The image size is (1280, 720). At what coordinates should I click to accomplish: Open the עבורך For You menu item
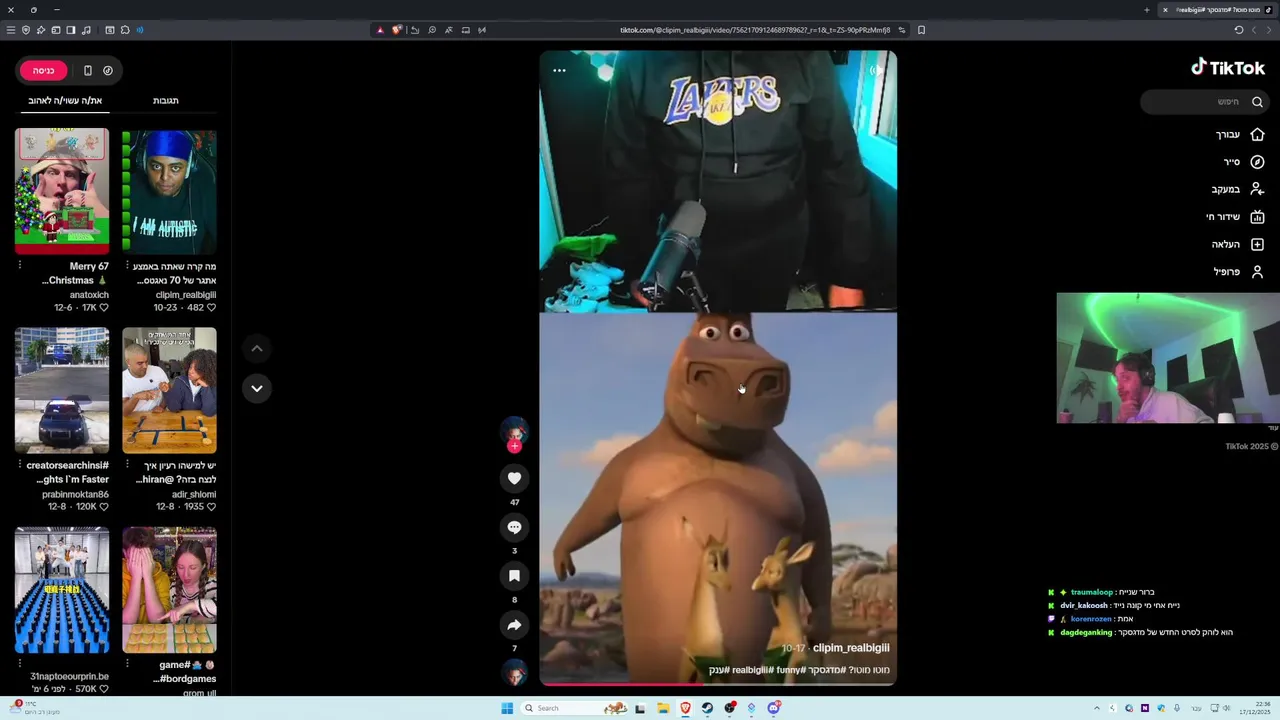coord(1240,134)
